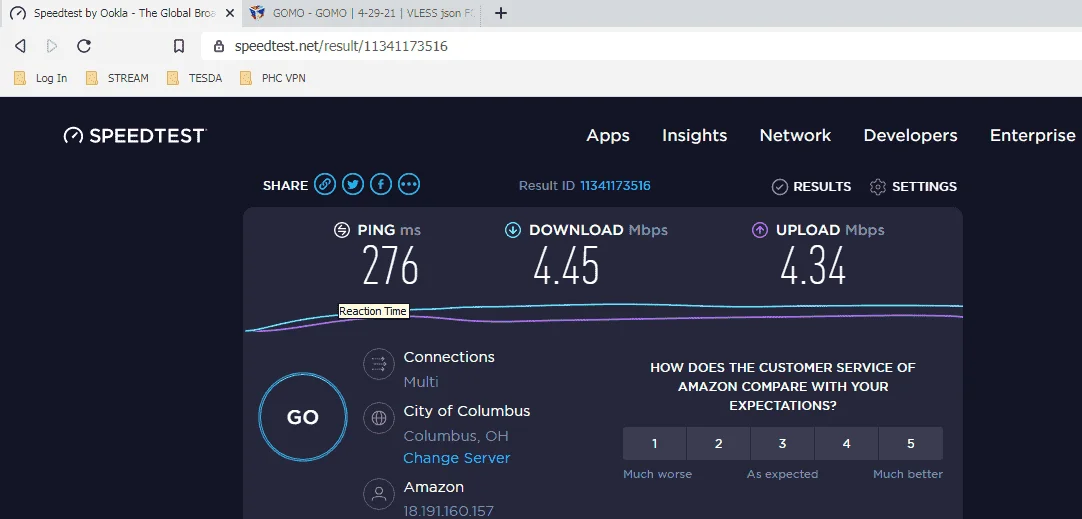Switch to the GOMO VLESS json tab
This screenshot has width=1082, height=519.
(362, 13)
